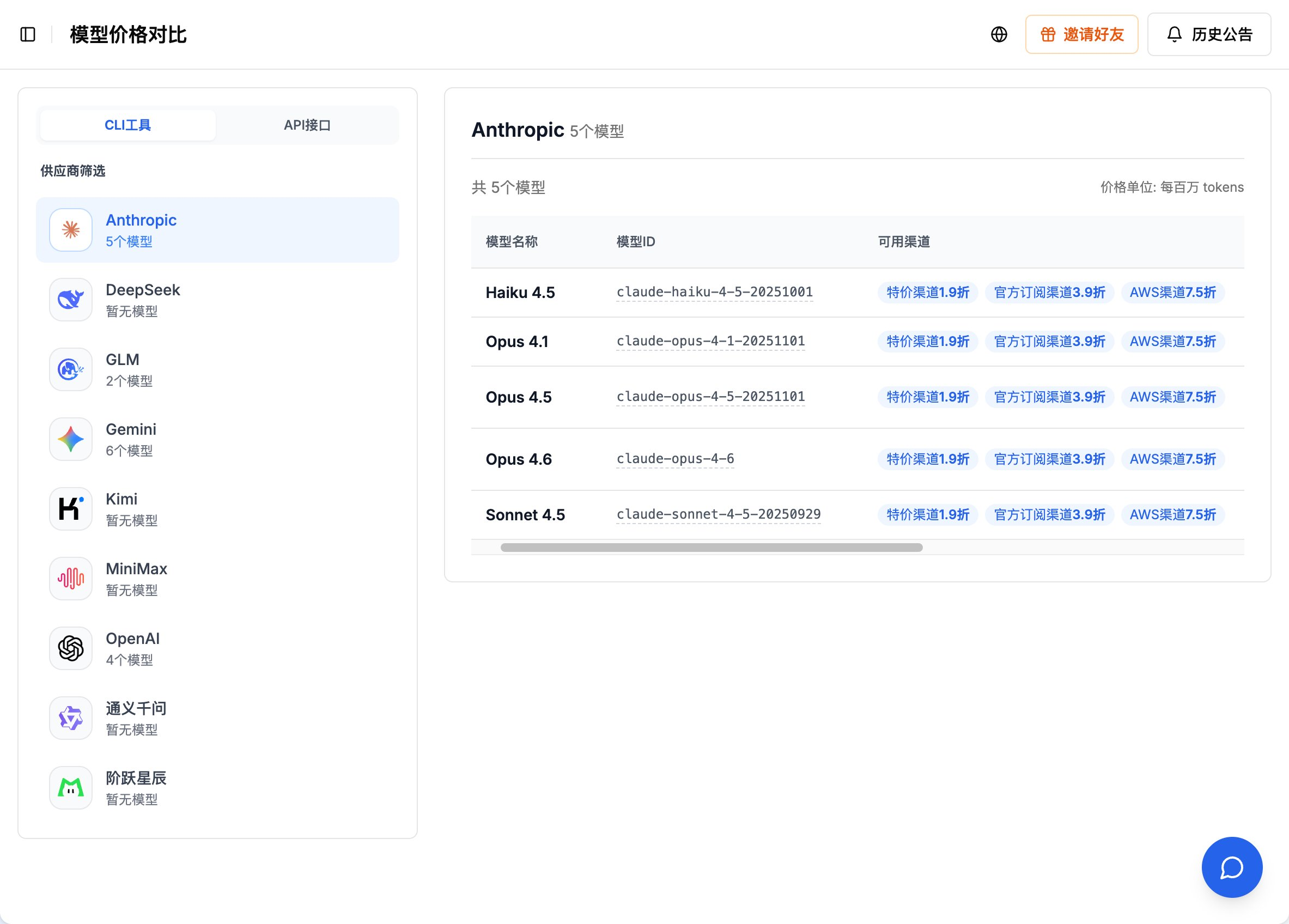Click the table horizontal scrollbar

coord(711,548)
